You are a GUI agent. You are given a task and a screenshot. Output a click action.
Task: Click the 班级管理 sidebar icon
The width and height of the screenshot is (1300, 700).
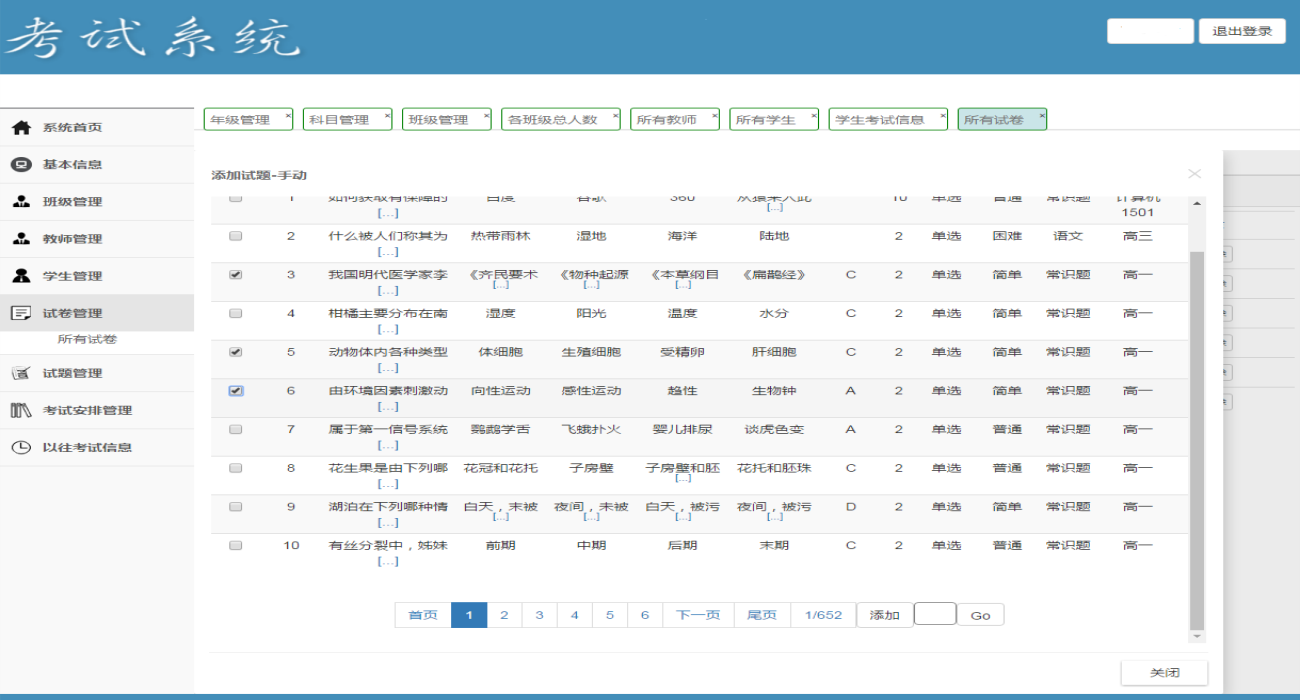20,202
